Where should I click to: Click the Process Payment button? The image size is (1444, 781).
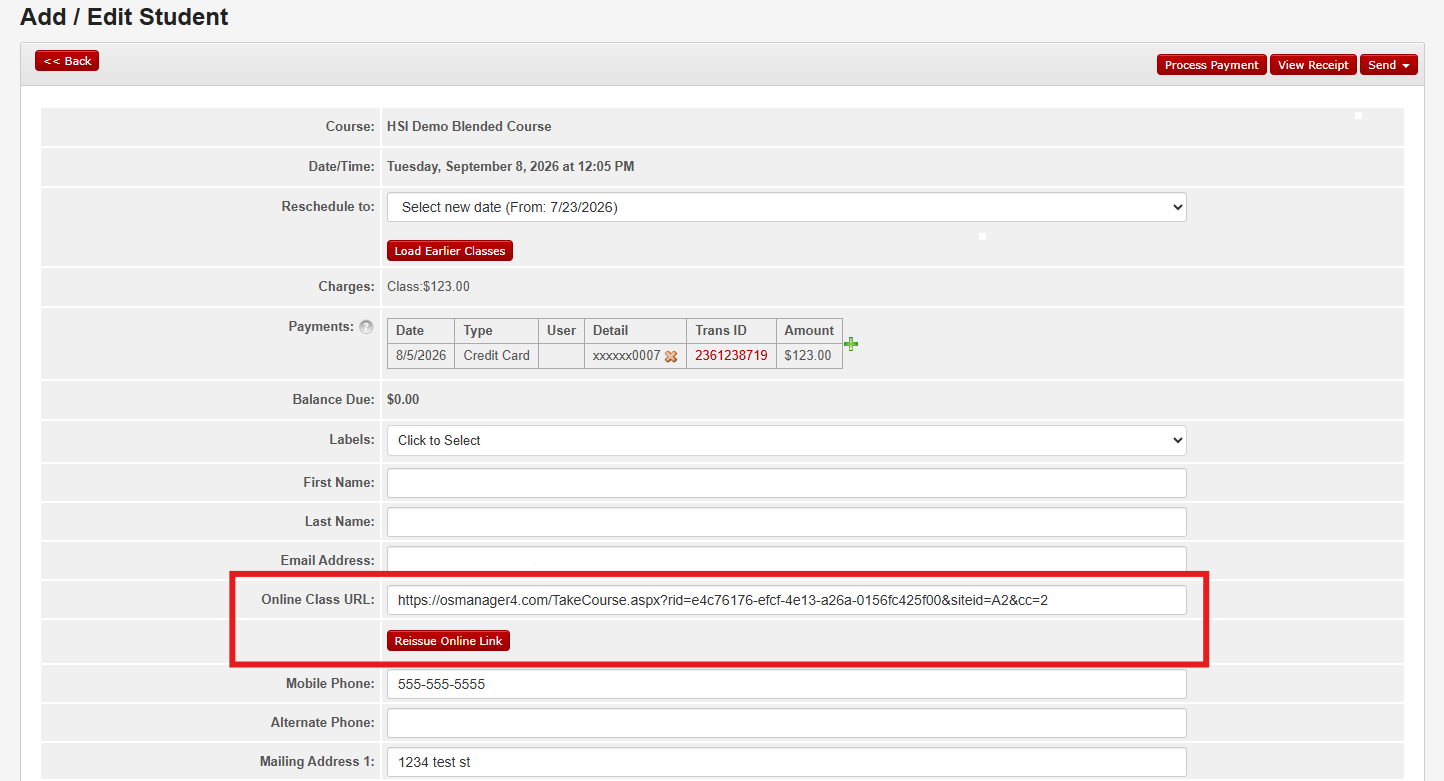point(1211,65)
